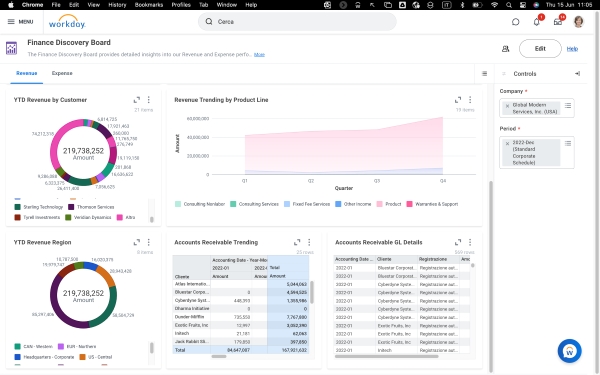This screenshot has width=600, height=375.
Task: Maximize Revenue Trending by Product Line chart
Action: (458, 100)
